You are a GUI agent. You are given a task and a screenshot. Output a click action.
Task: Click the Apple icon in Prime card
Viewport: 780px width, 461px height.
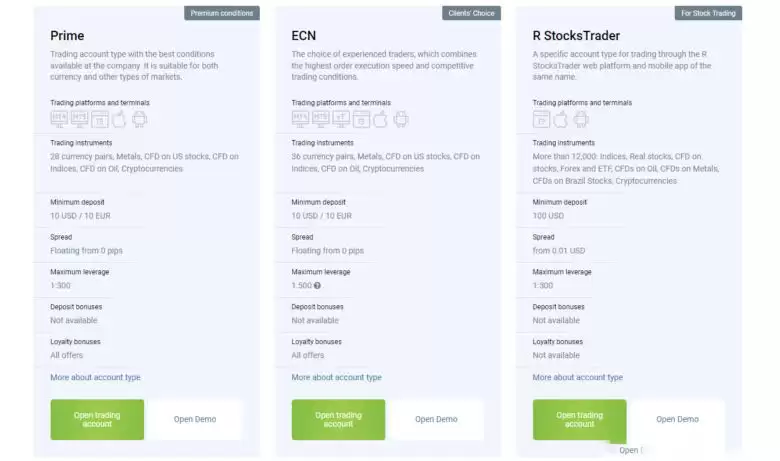click(119, 119)
